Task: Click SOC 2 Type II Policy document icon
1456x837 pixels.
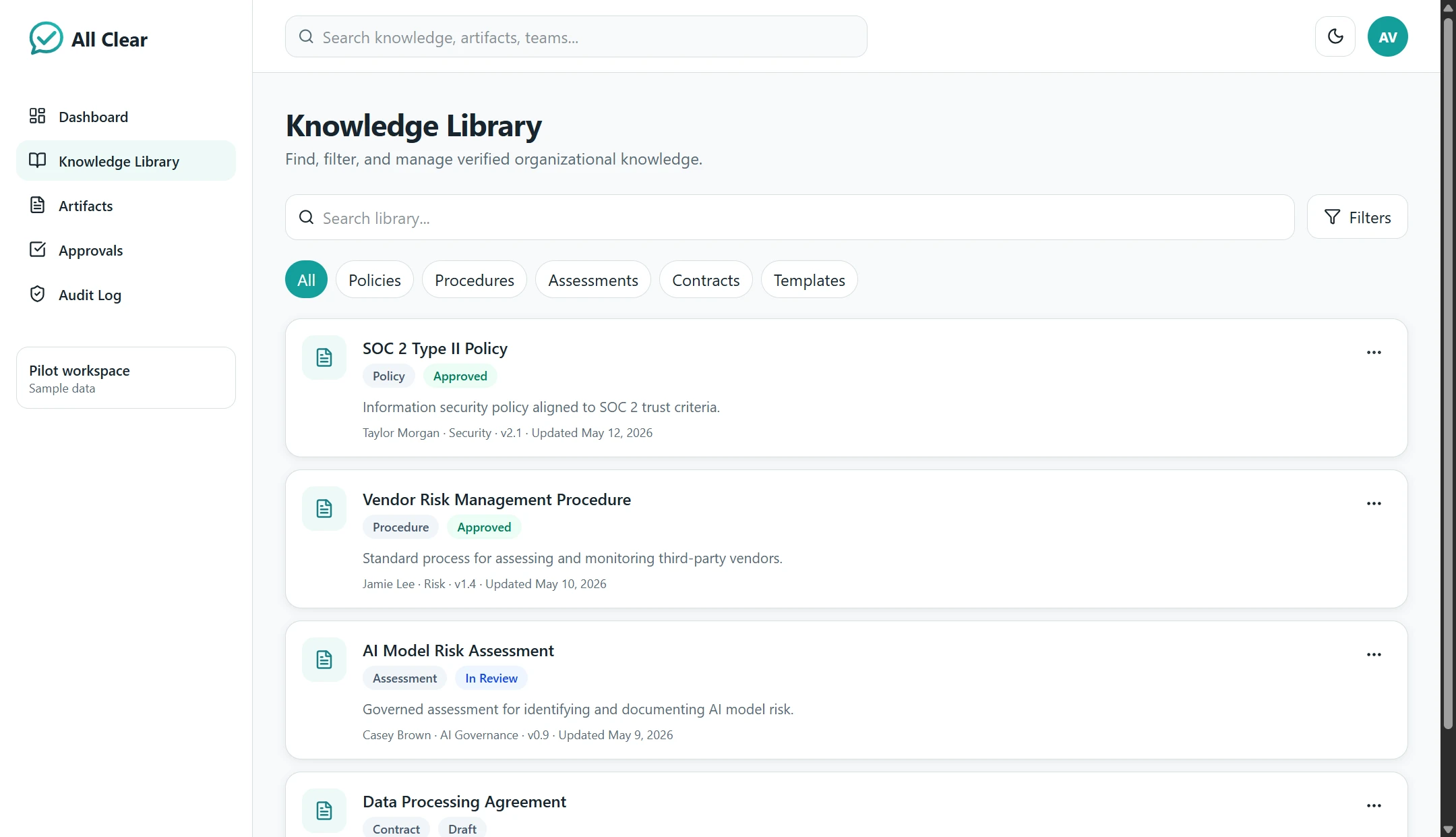Action: pos(324,357)
